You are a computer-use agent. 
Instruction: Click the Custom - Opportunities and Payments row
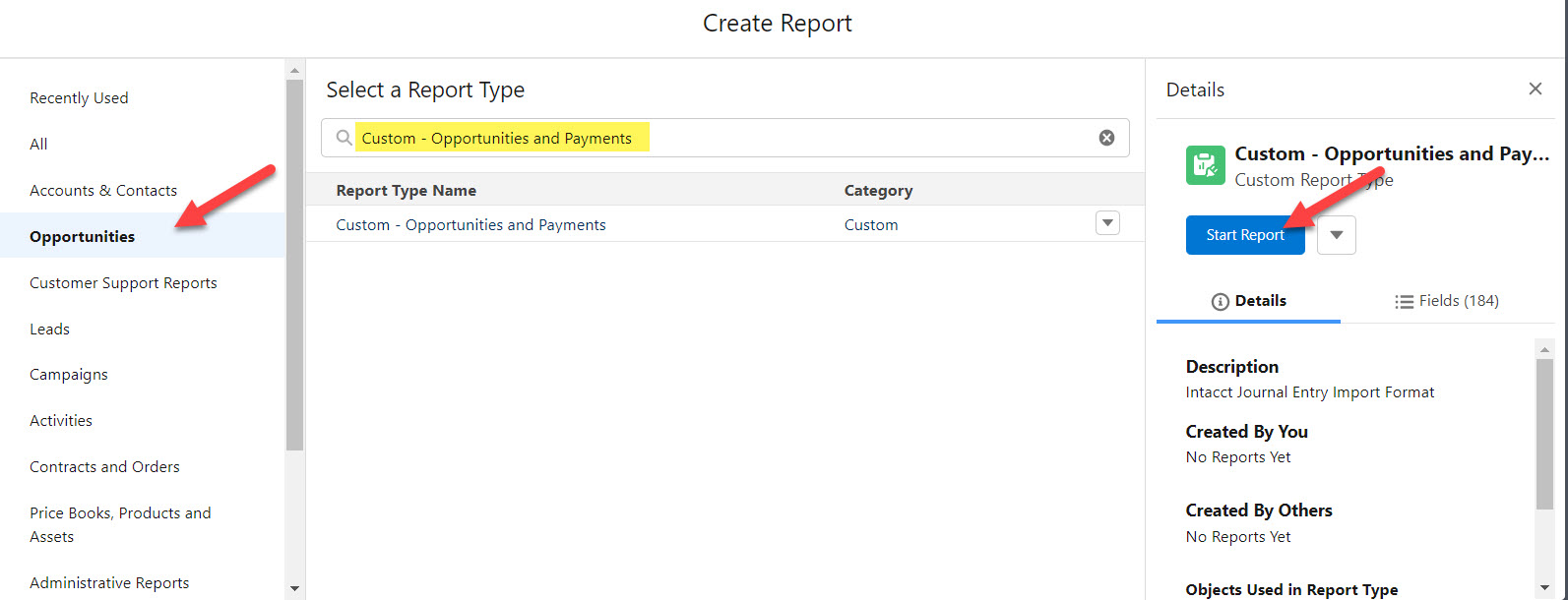tap(470, 225)
